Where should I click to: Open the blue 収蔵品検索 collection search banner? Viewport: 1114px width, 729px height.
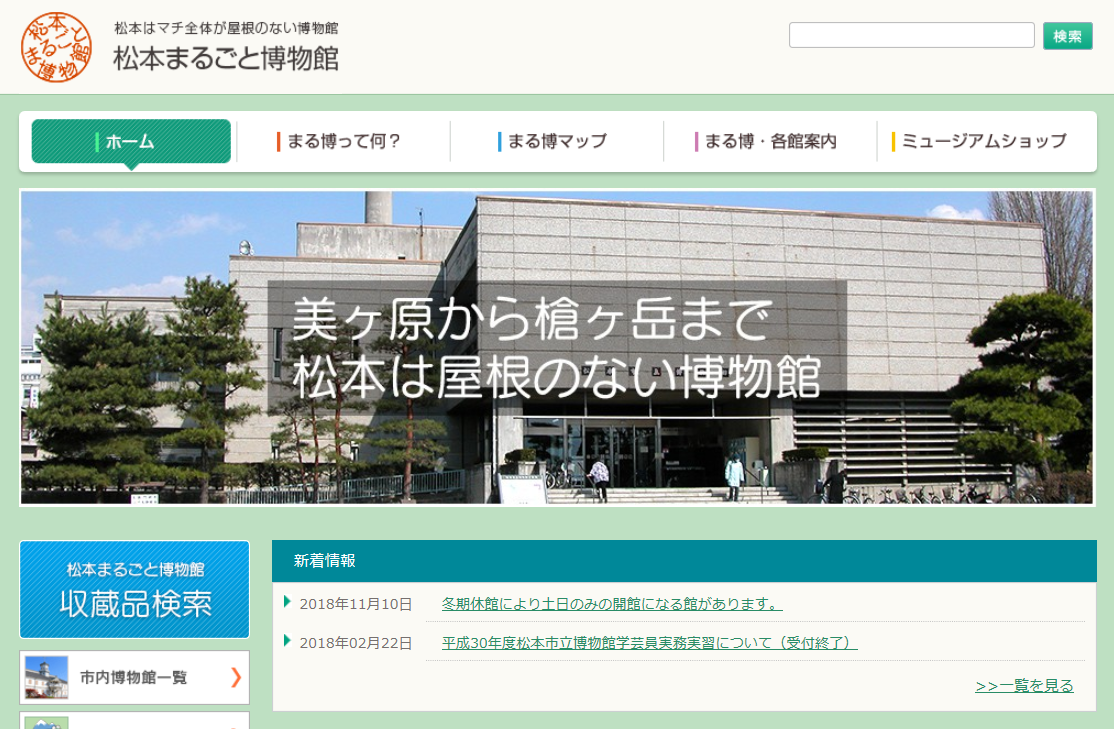point(134,589)
